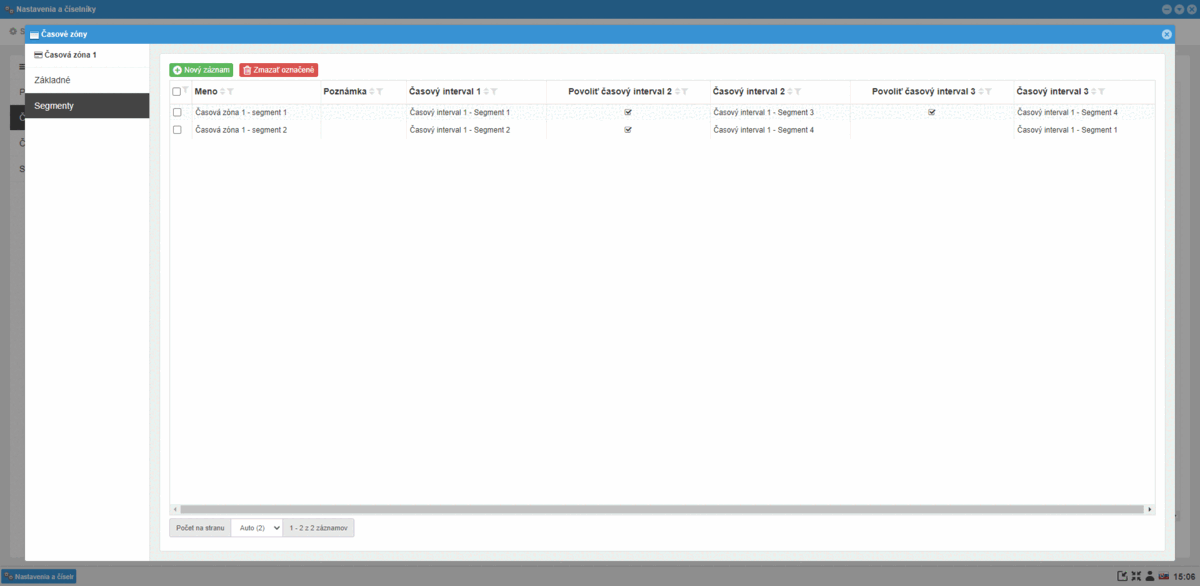Toggle Povoliť časový interval 2 for segment 2

628,130
